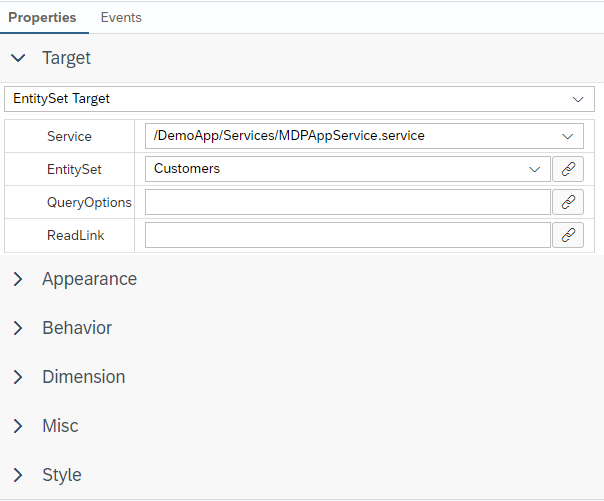The width and height of the screenshot is (604, 501).
Task: Click the ReadLink property label
Action: coord(75,235)
